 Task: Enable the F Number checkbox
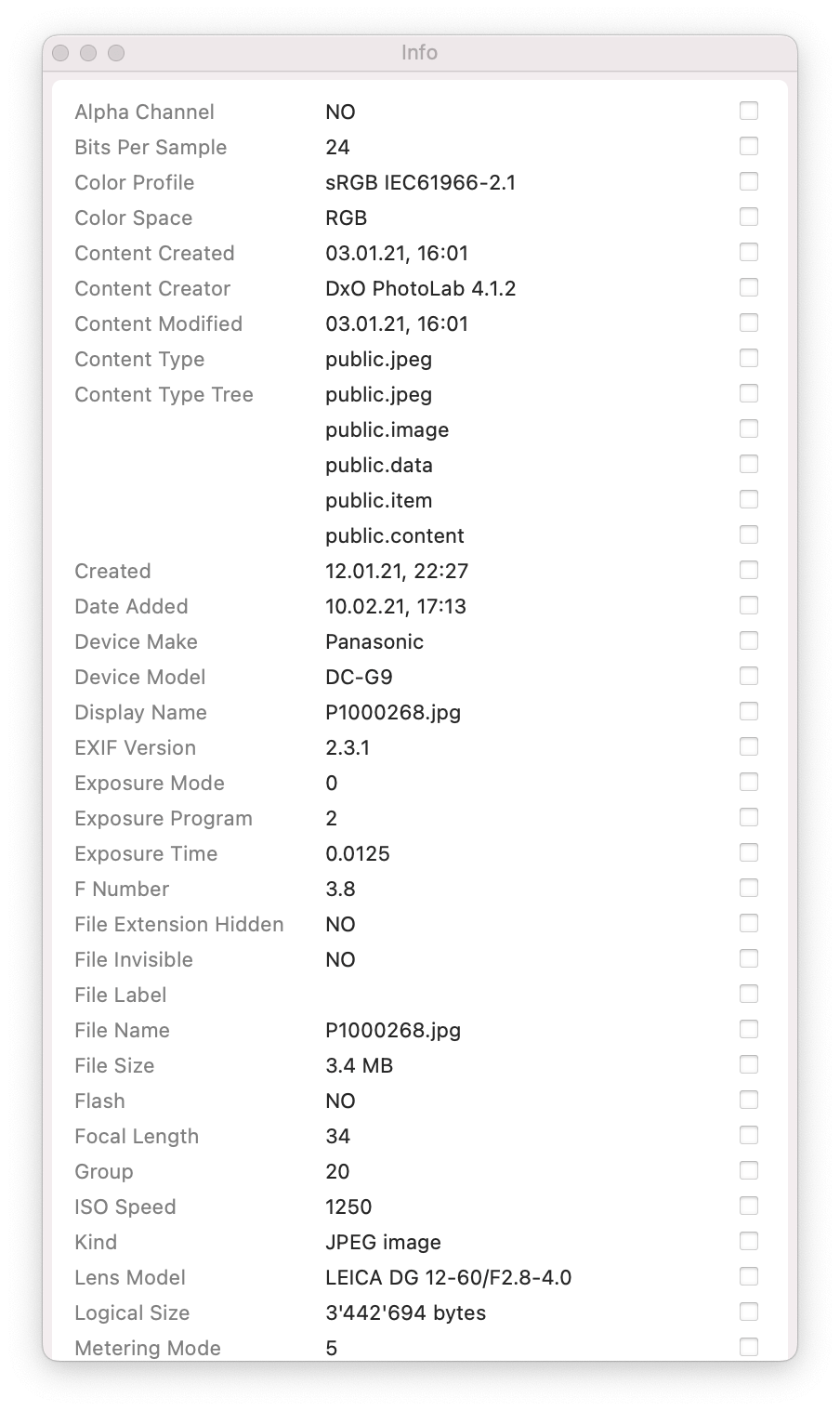[x=748, y=888]
